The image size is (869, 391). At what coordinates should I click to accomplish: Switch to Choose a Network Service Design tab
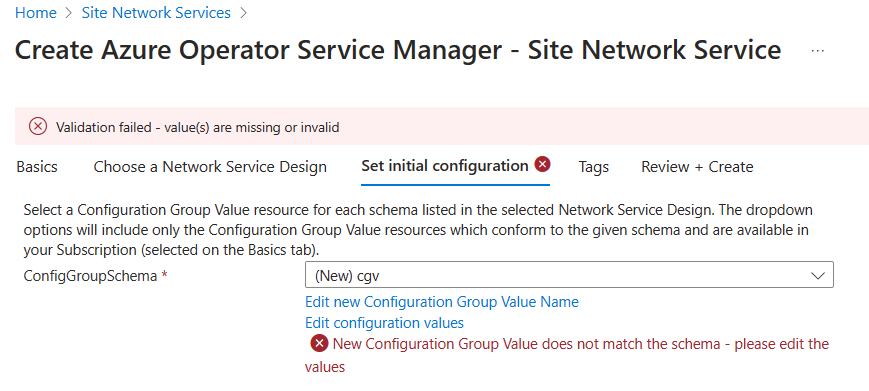[210, 167]
